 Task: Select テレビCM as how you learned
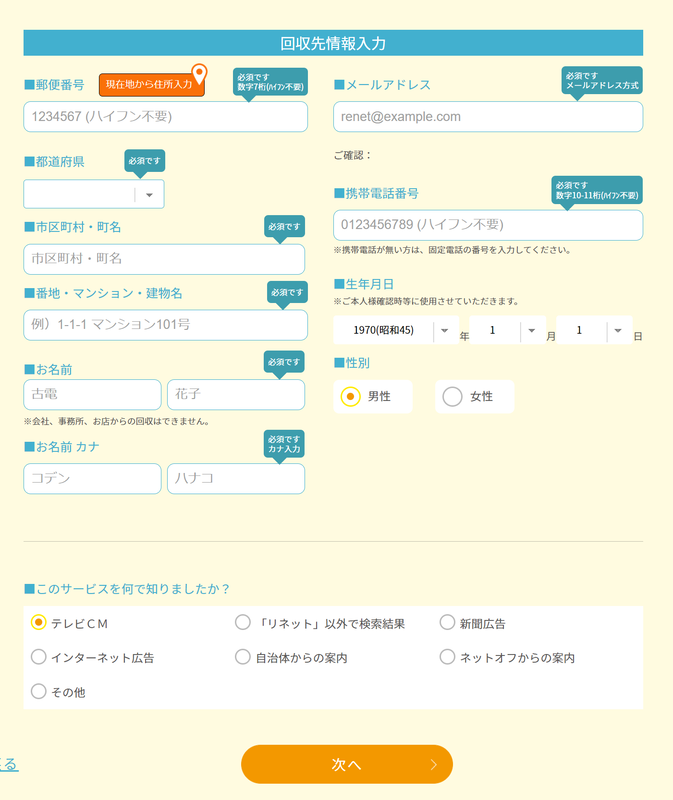[x=38, y=621]
